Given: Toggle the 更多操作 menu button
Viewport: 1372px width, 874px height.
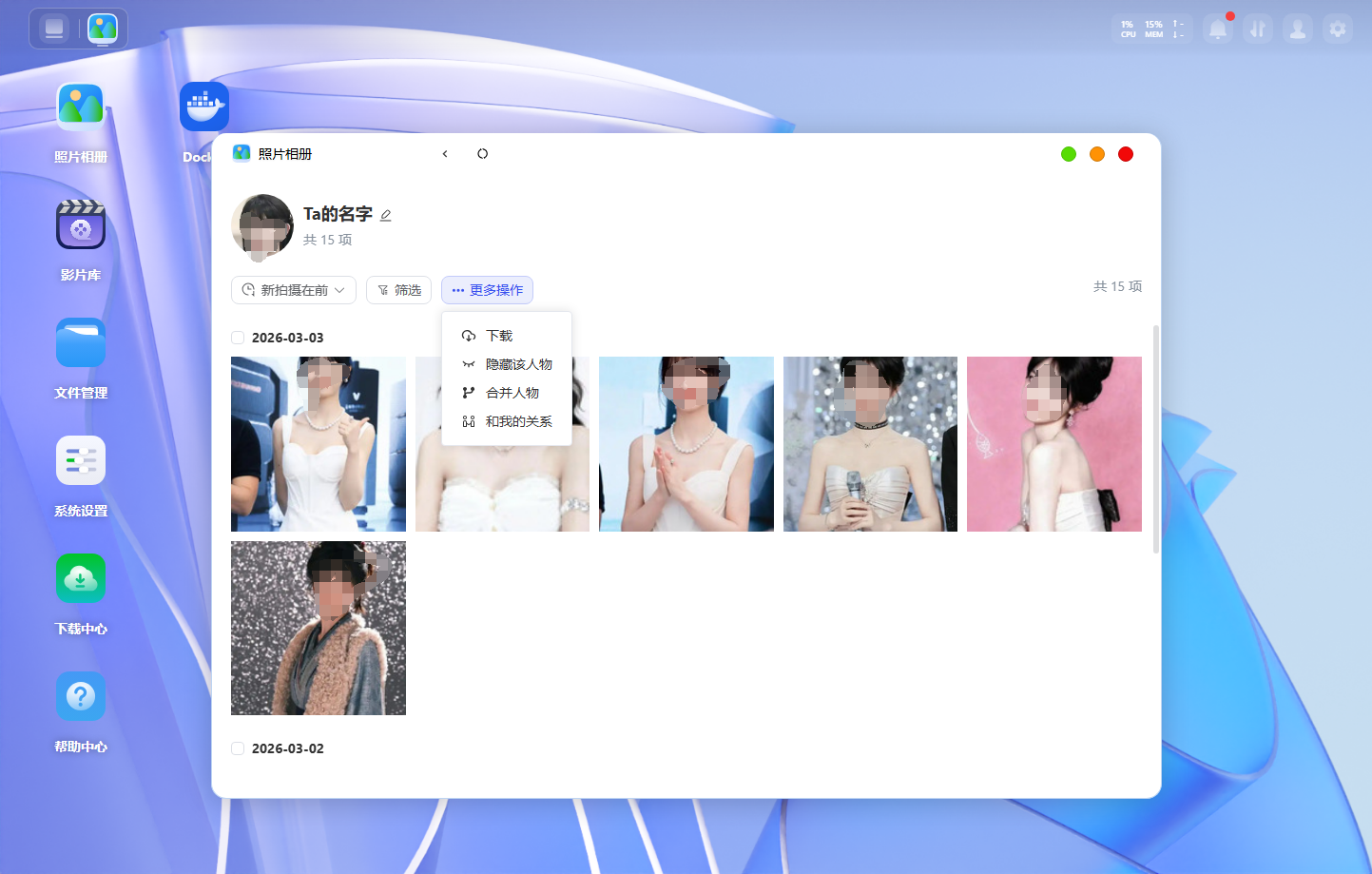Looking at the screenshot, I should pos(487,290).
